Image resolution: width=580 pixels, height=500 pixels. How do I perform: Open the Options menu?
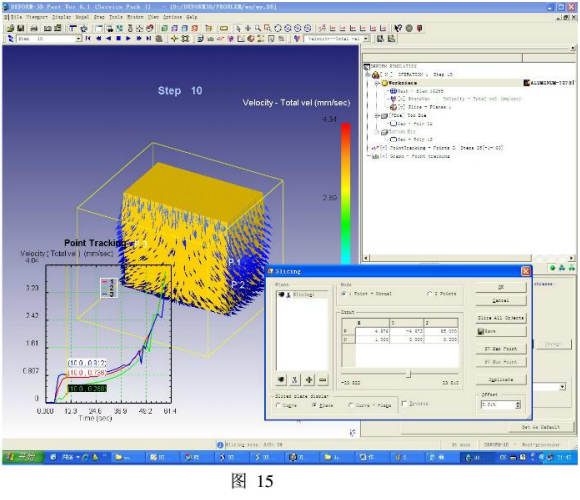point(172,17)
